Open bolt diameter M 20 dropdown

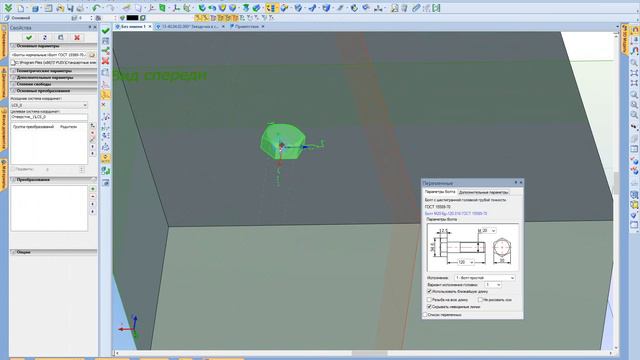pos(493,231)
